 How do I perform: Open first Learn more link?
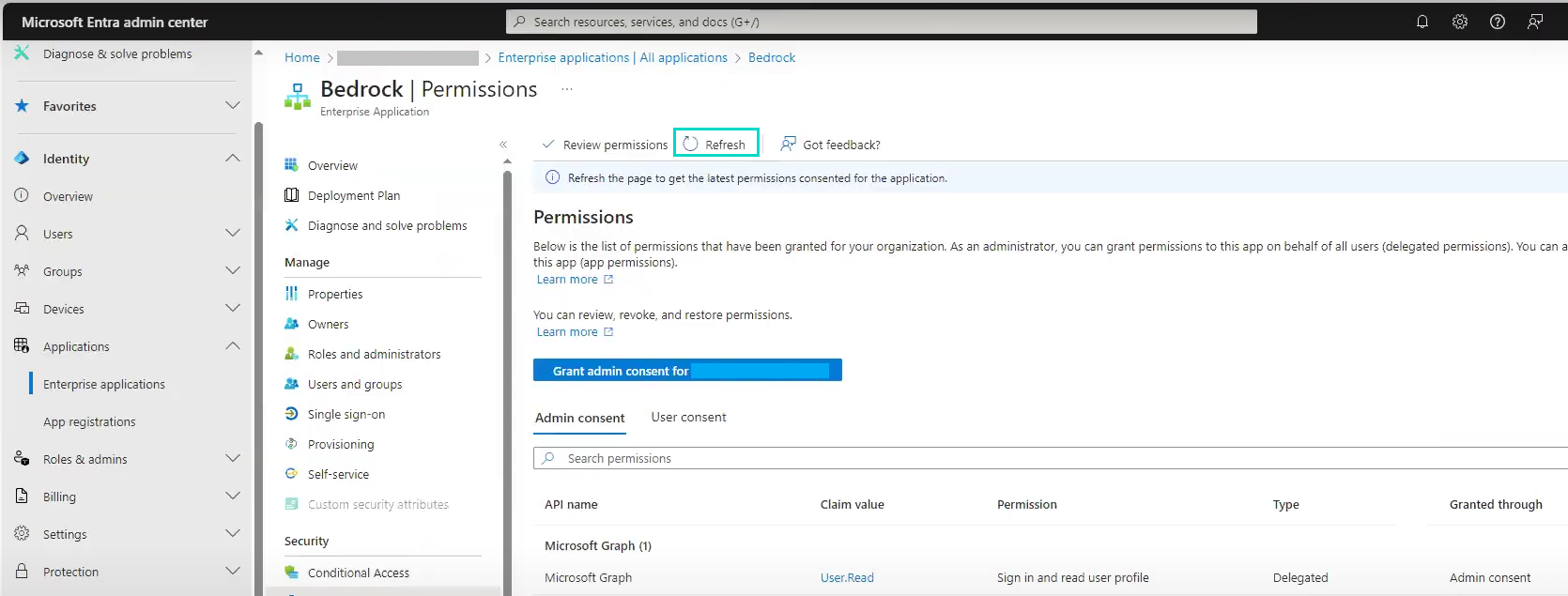coord(575,280)
